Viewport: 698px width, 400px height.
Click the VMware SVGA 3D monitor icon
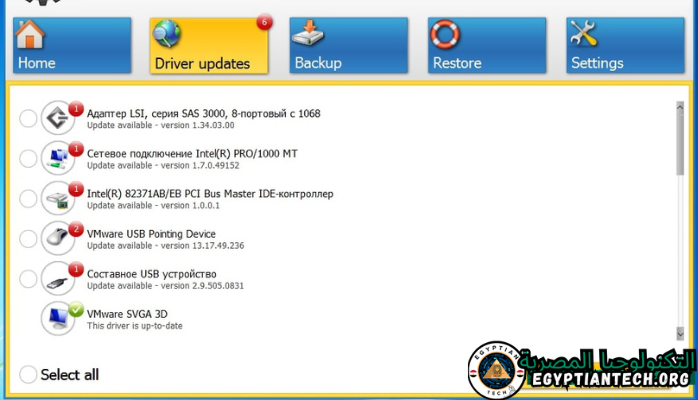pyautogui.click(x=58, y=317)
